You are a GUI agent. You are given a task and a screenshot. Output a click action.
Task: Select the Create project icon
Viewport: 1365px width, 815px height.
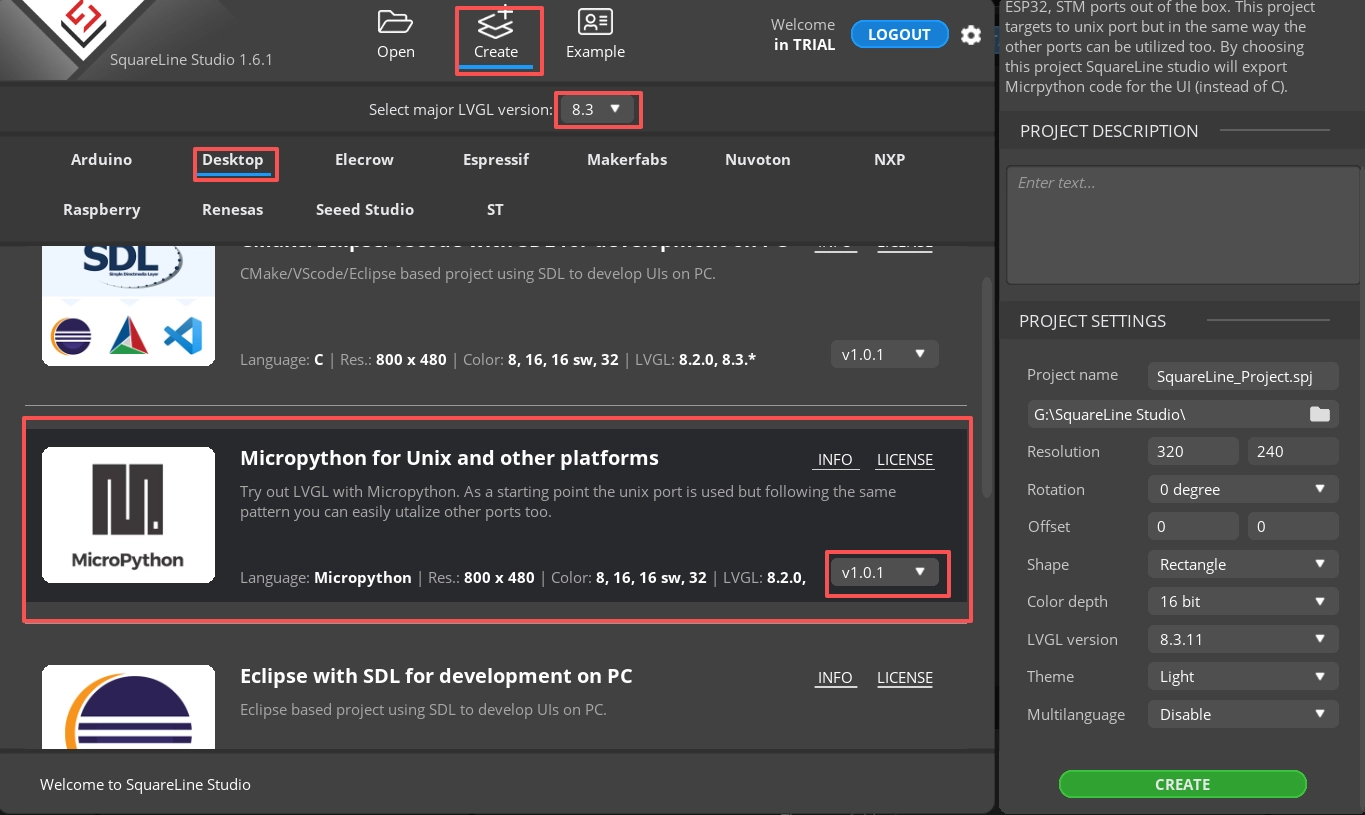click(x=496, y=36)
